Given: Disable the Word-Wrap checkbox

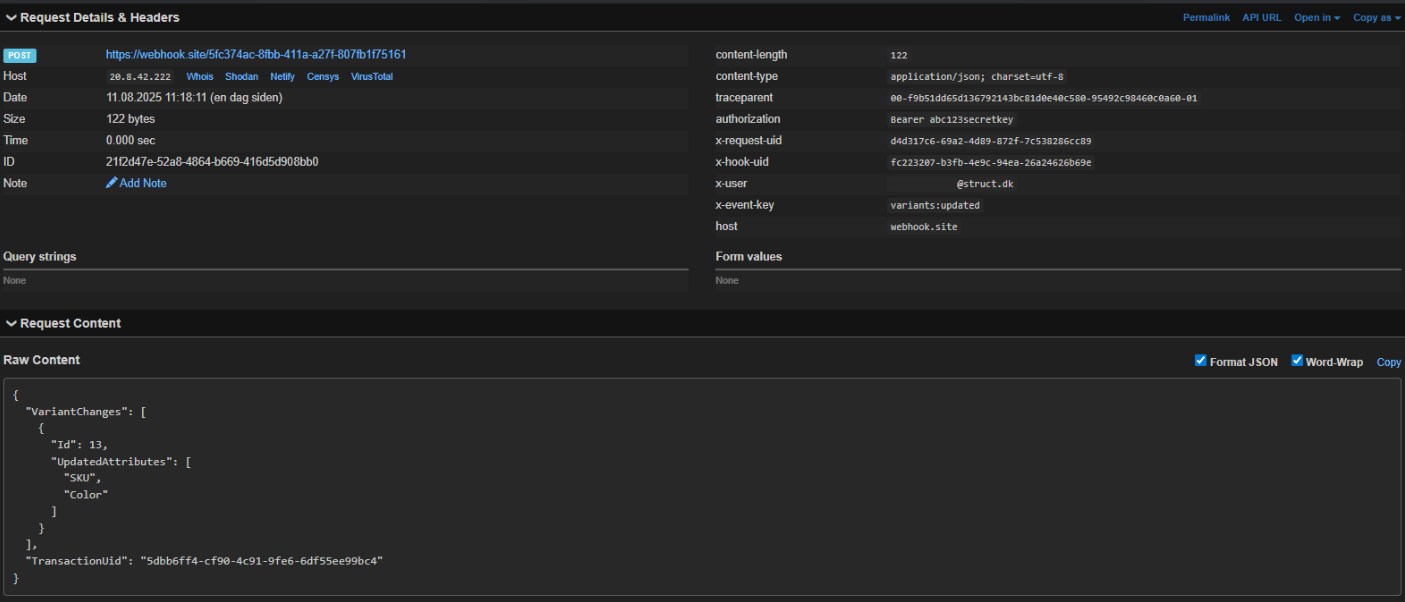Looking at the screenshot, I should tap(1297, 361).
